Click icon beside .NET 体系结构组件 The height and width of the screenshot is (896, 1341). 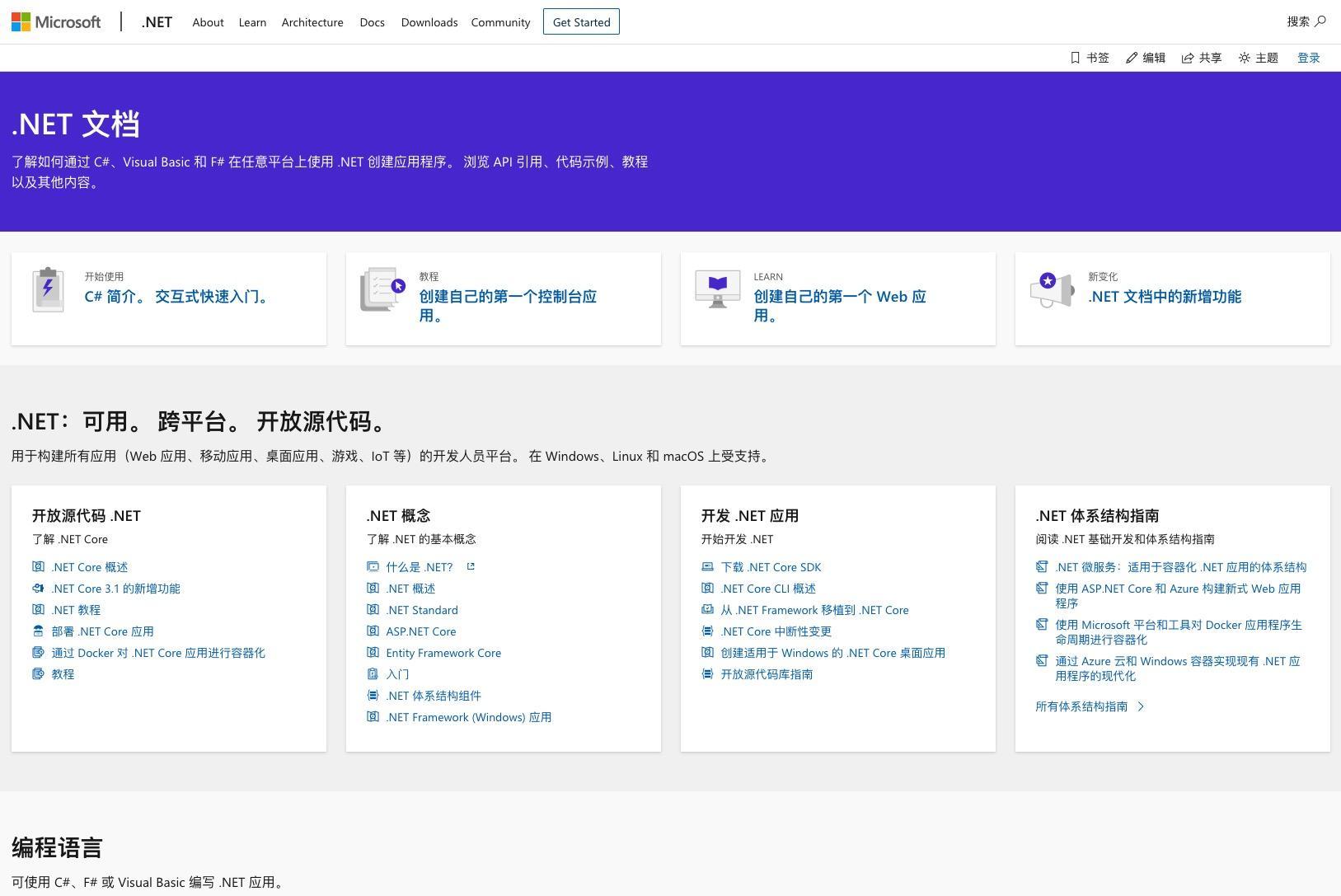tap(373, 695)
